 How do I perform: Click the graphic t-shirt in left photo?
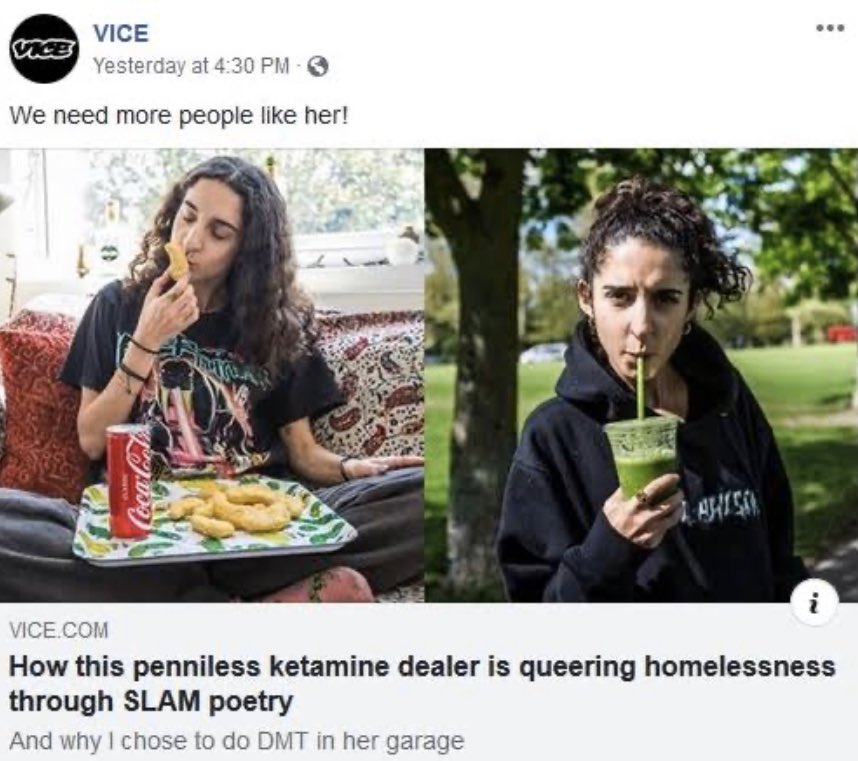[x=202, y=383]
